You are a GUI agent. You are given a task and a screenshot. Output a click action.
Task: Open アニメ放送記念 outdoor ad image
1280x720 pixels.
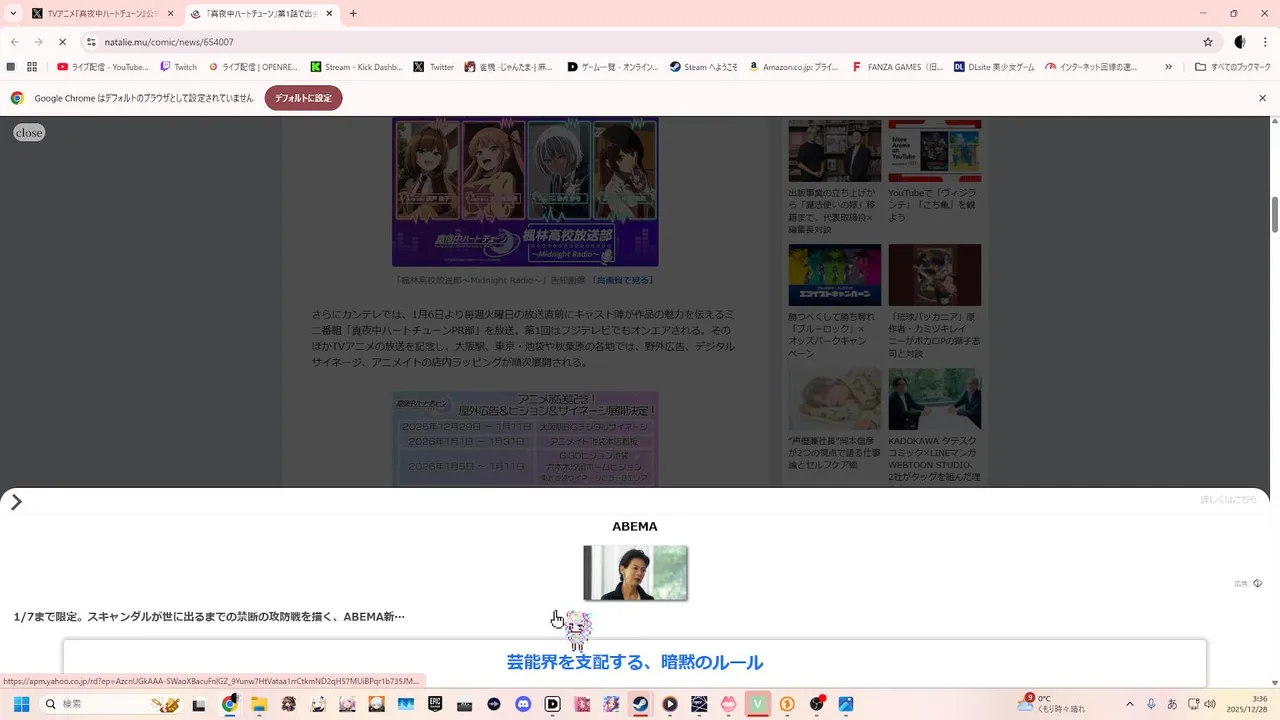[525, 438]
